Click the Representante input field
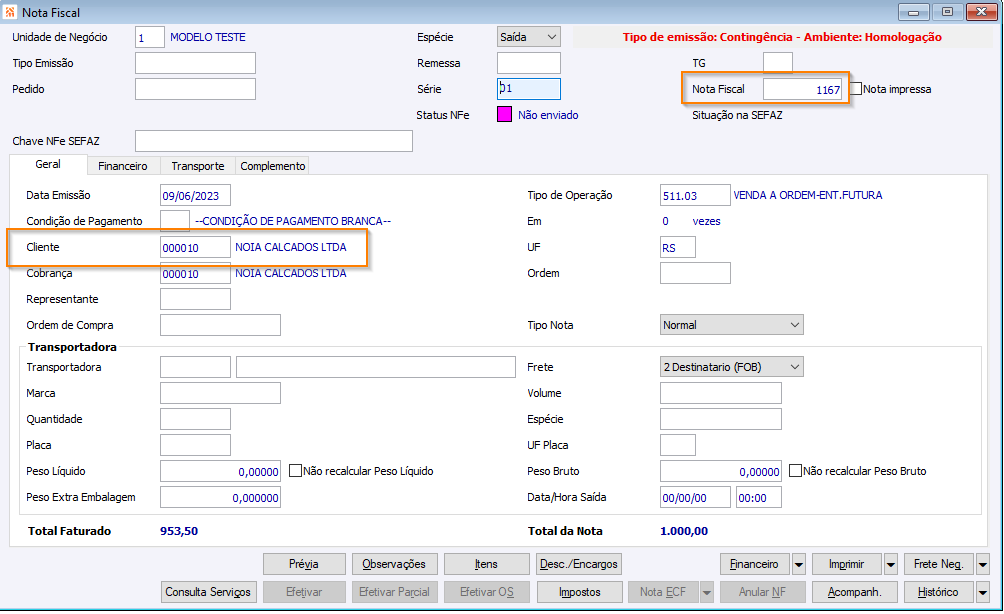This screenshot has height=614, width=1004. 195,299
